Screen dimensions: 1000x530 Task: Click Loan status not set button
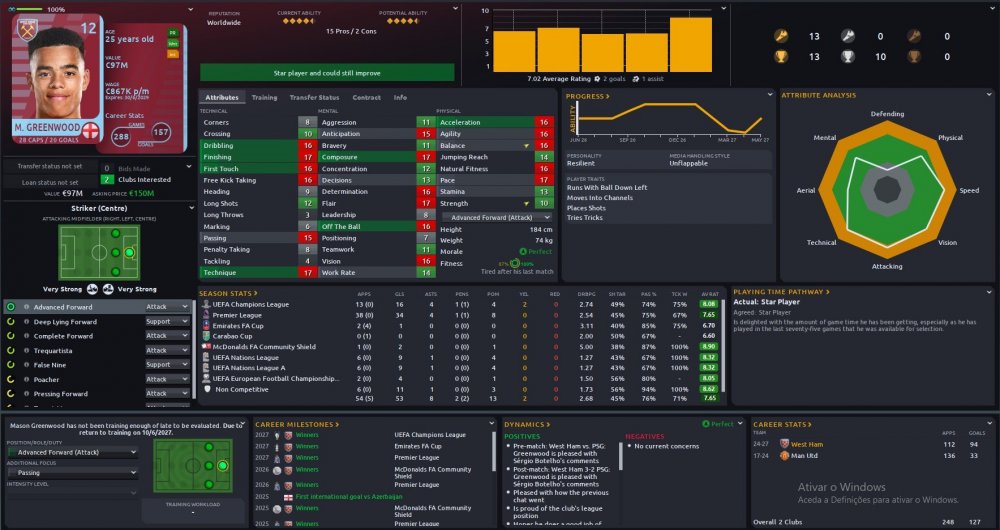[x=50, y=182]
